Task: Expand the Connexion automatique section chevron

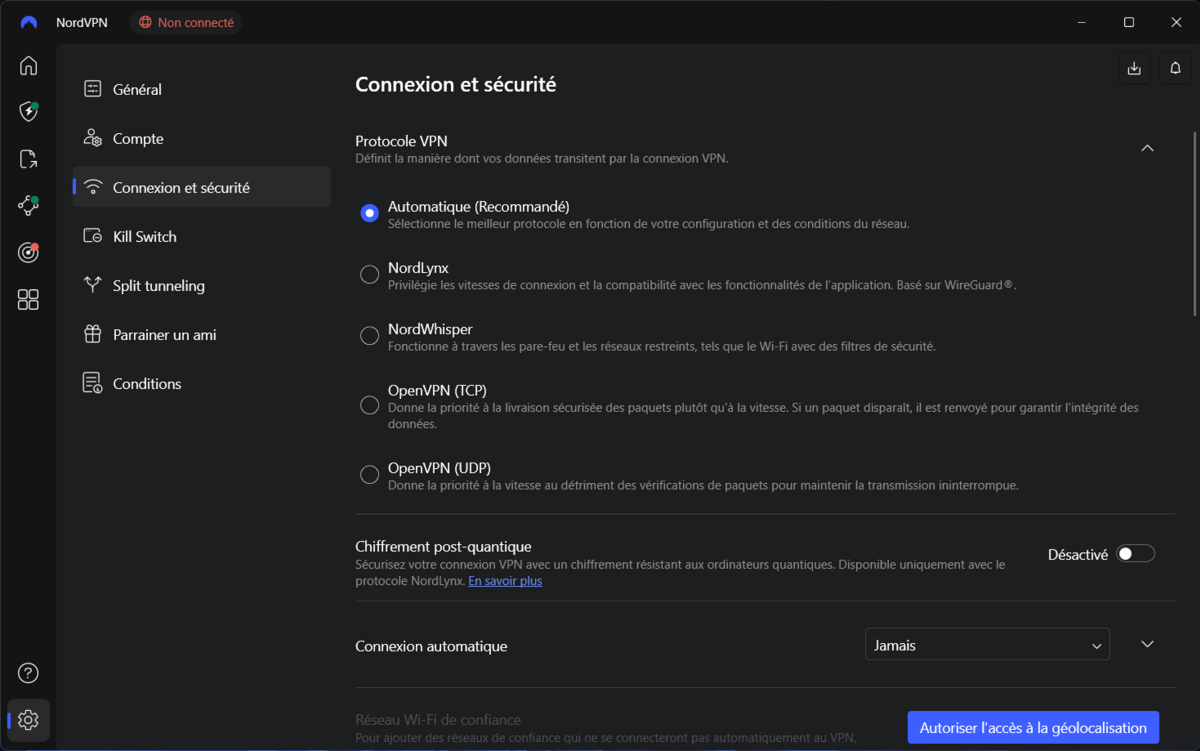Action: 1147,644
